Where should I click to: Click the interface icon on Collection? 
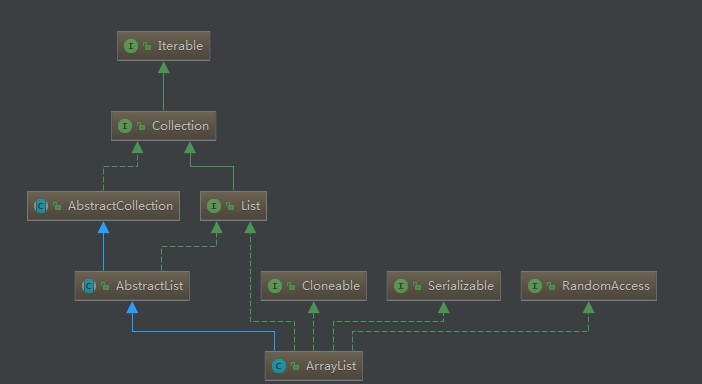[125, 126]
